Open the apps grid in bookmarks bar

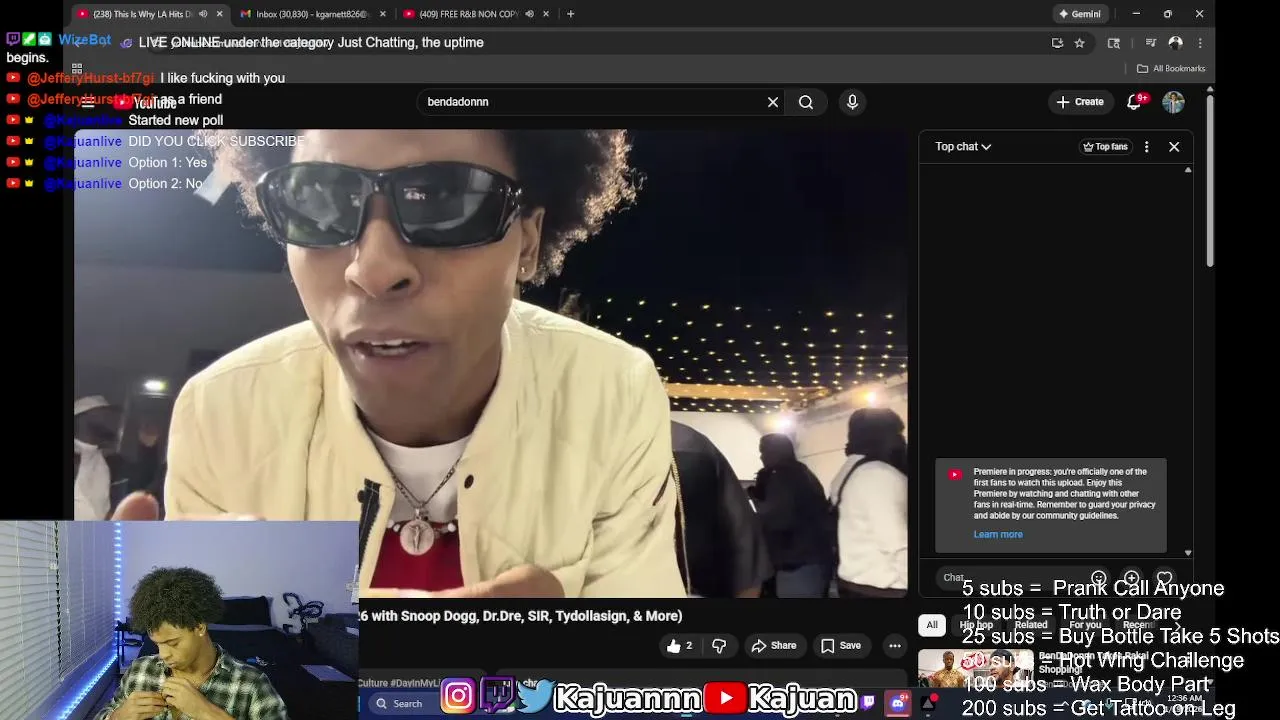click(x=77, y=68)
